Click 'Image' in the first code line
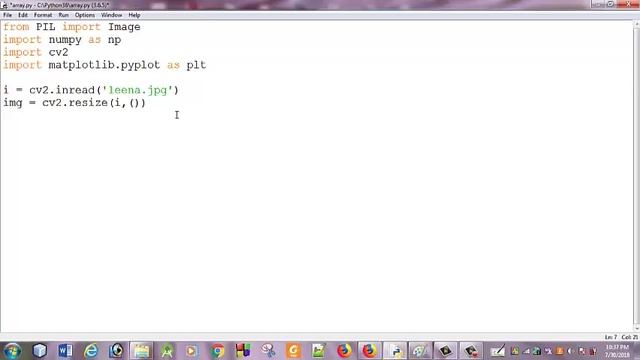The image size is (640, 360). click(x=124, y=27)
